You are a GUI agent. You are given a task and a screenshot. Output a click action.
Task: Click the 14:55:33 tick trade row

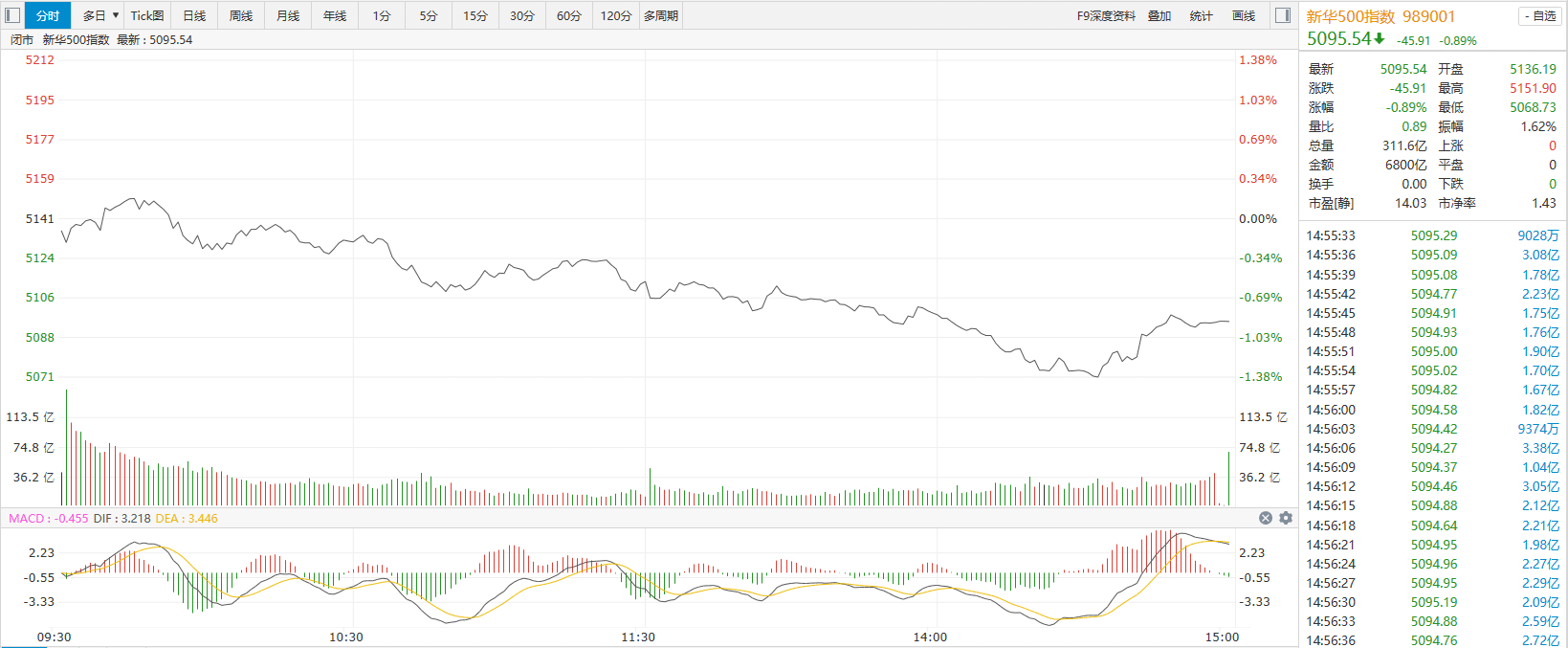pos(1432,235)
